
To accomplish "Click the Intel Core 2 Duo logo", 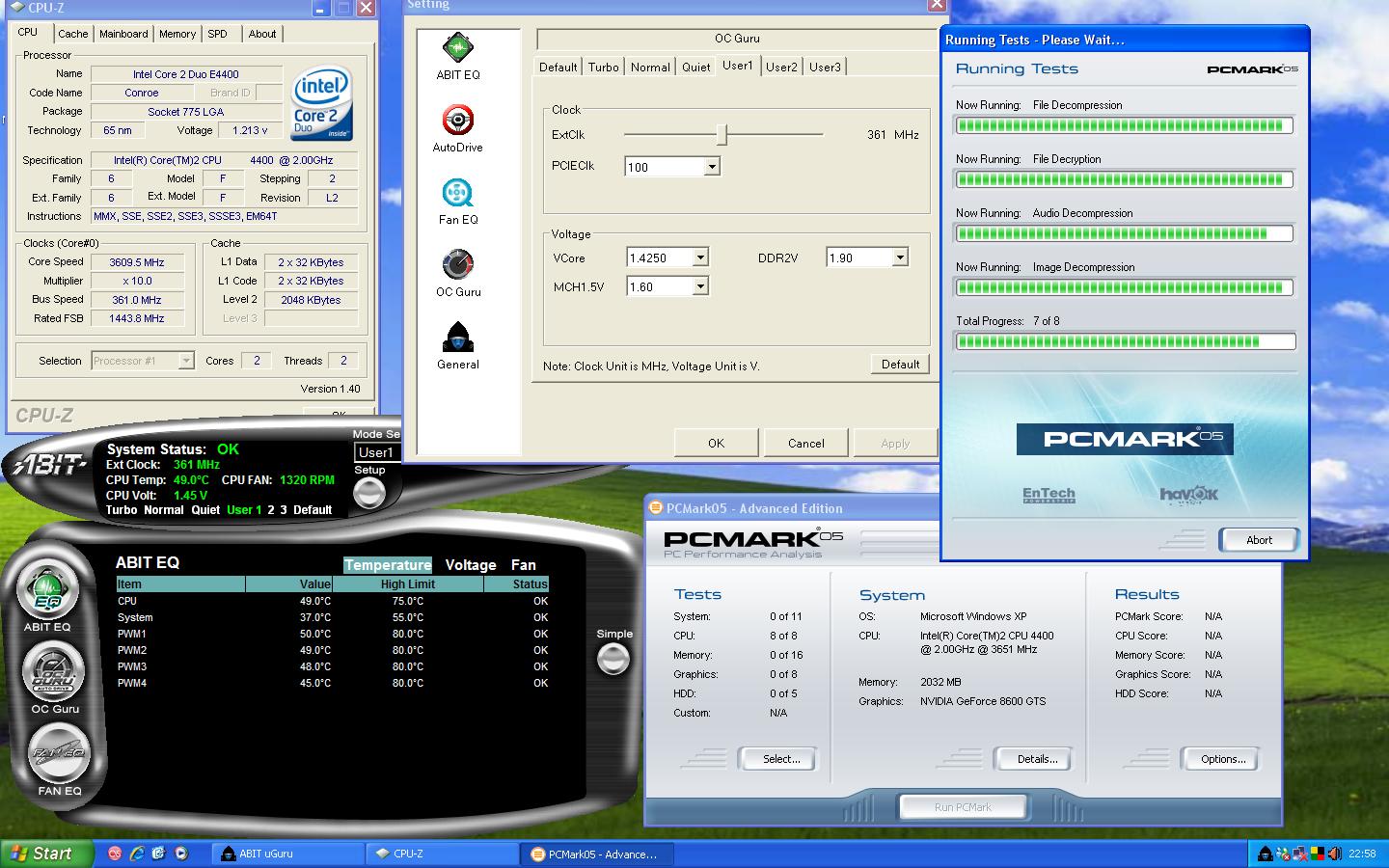I will coord(321,103).
